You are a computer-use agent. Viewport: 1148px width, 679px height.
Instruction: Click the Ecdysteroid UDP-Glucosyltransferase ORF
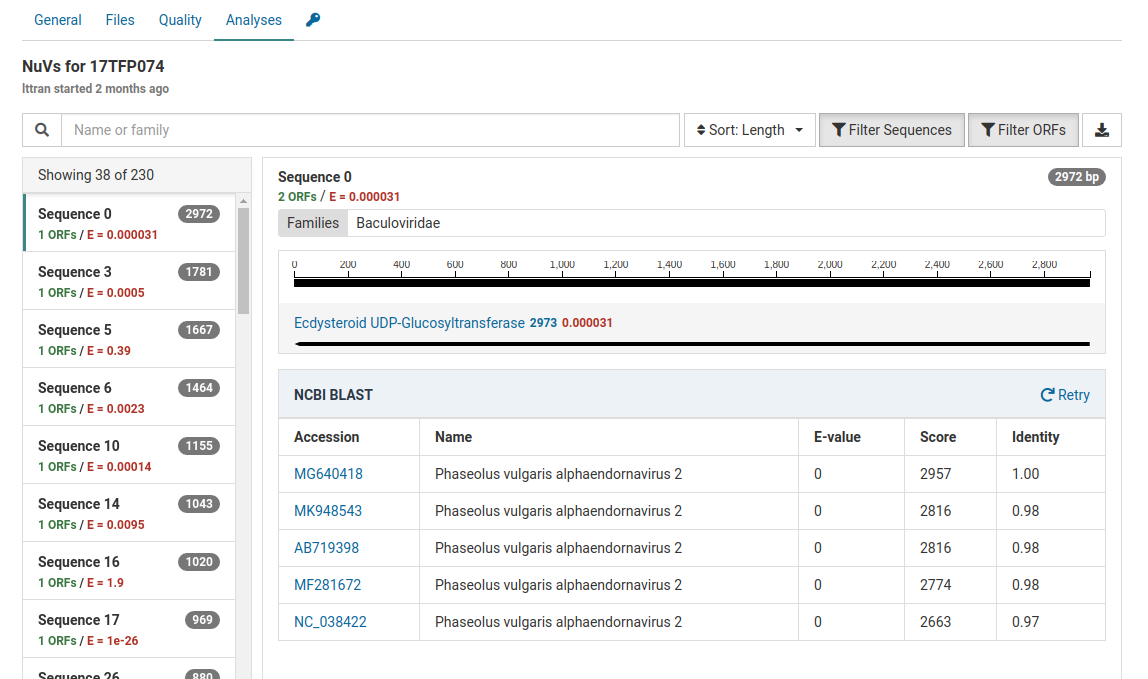pos(409,323)
